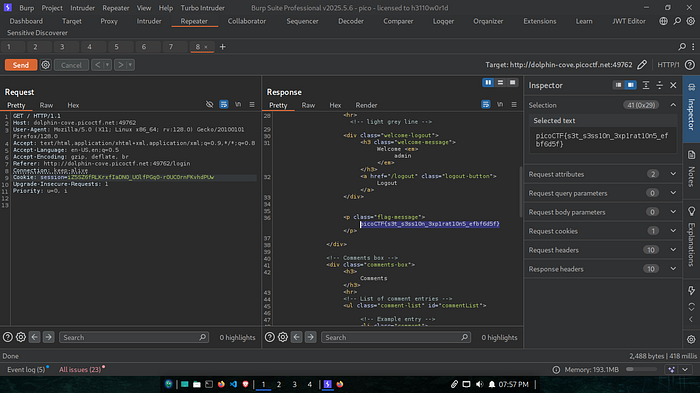This screenshot has width=700, height=393.
Task: Open the Repeater help icon beside HTTP/1
Action: tap(690, 65)
